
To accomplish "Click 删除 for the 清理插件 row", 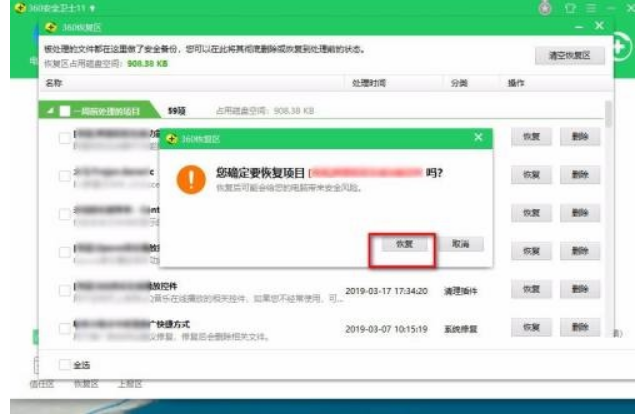I will click(580, 289).
